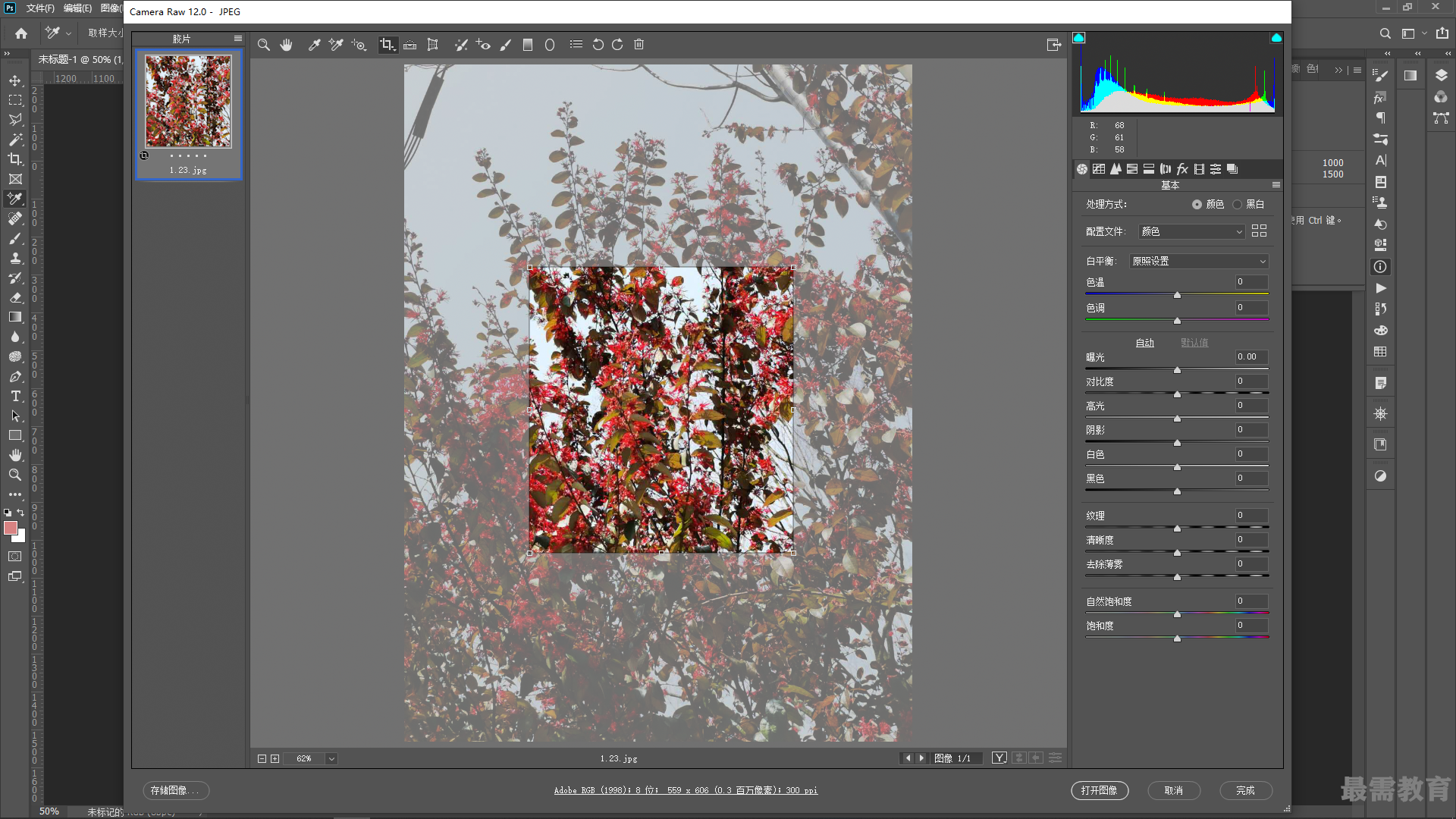Image resolution: width=1456 pixels, height=819 pixels.
Task: Open Photoshop search icon
Action: 1385,33
